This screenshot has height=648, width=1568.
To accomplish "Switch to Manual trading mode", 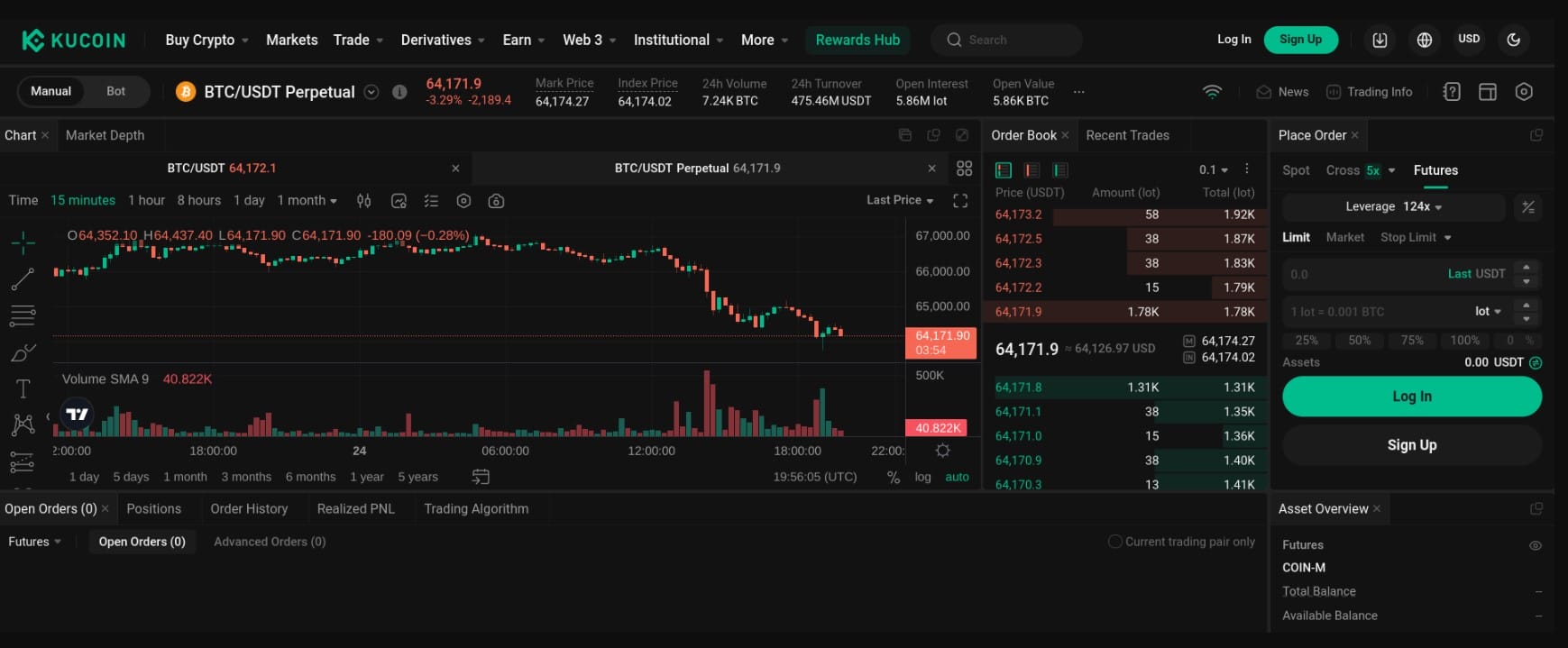I will point(50,91).
